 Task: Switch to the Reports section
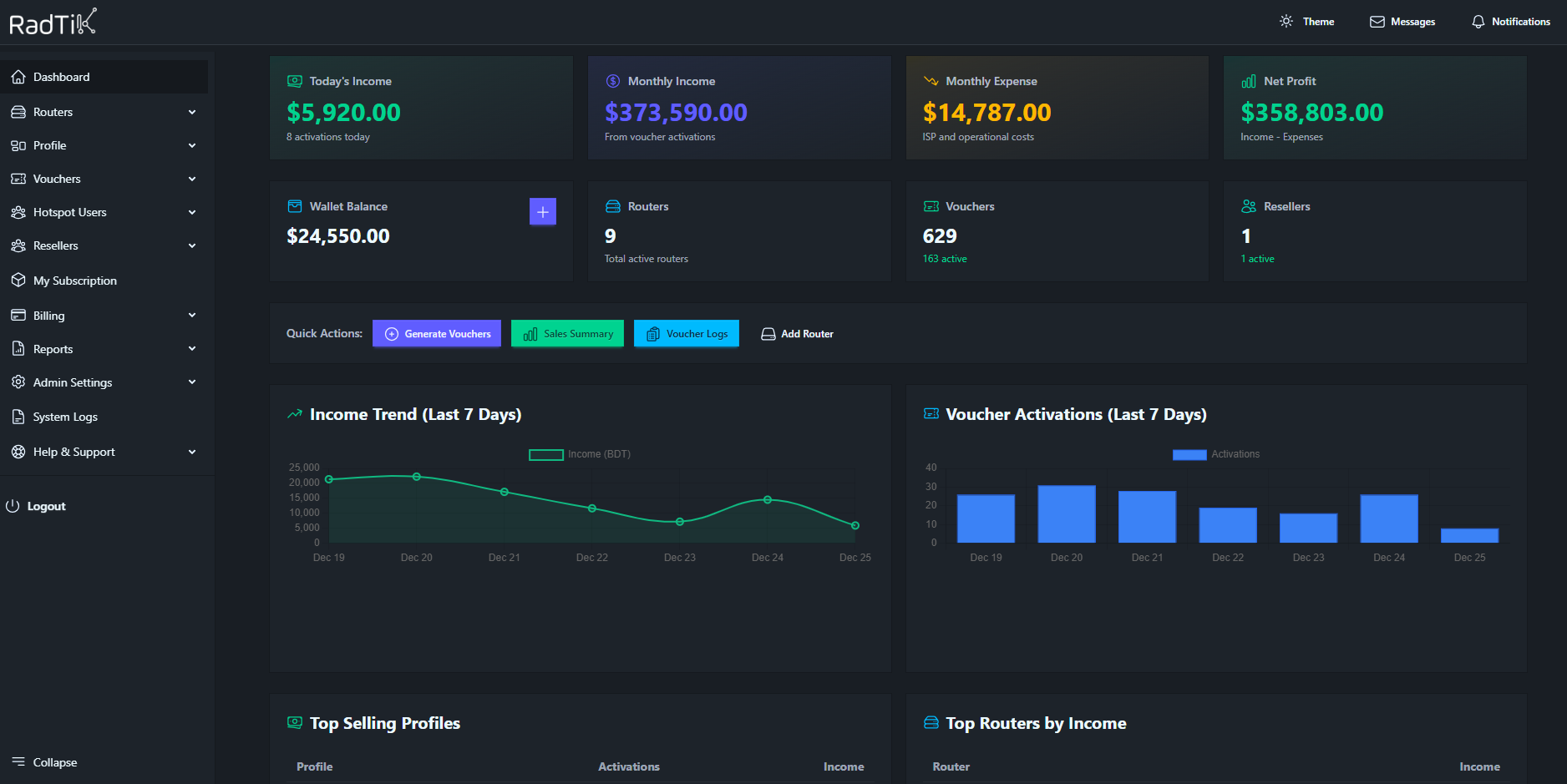tap(105, 348)
